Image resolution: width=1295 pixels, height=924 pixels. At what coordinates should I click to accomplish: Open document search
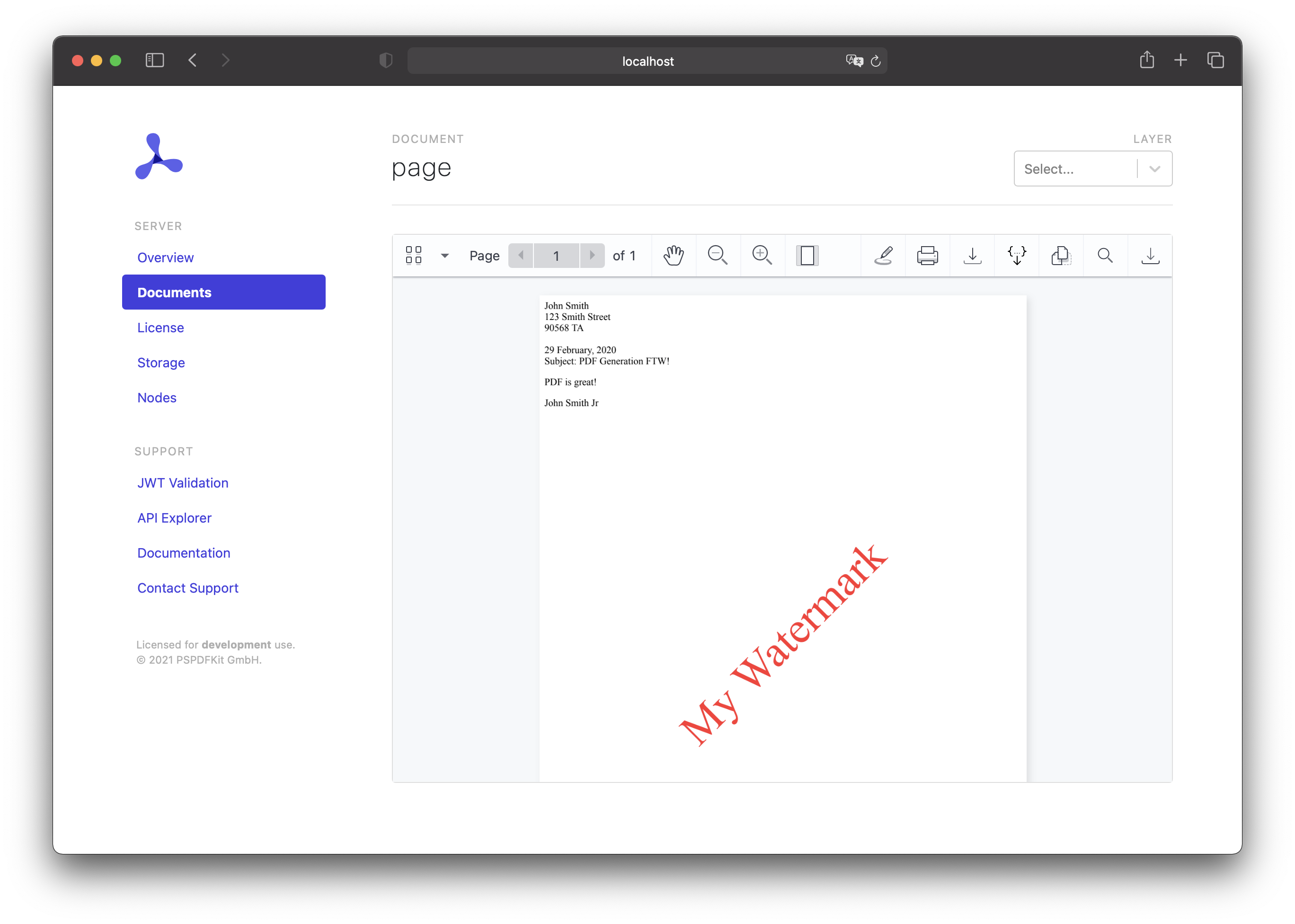point(1104,256)
